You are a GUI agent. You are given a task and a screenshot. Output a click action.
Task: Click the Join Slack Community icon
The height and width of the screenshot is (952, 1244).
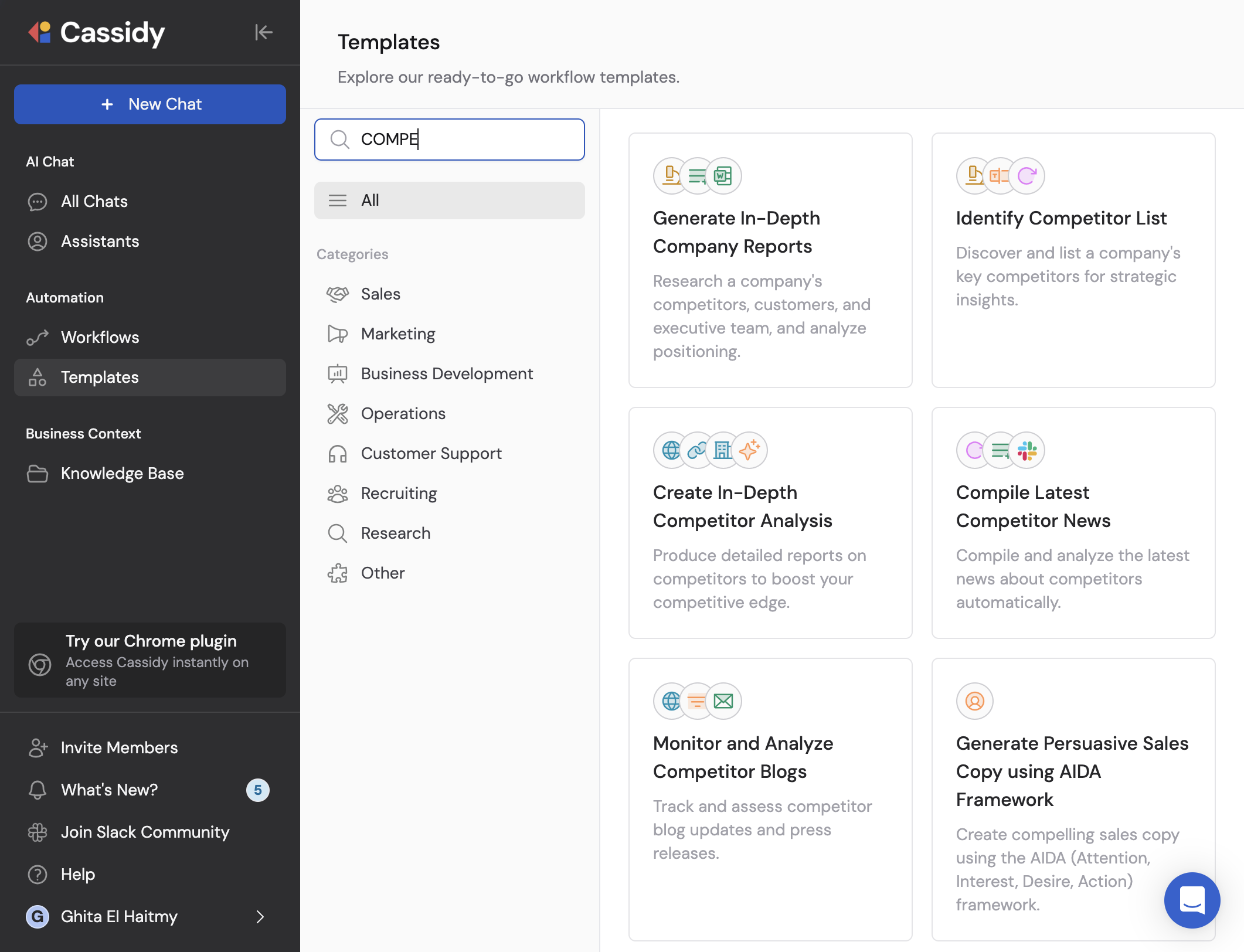[x=38, y=832]
